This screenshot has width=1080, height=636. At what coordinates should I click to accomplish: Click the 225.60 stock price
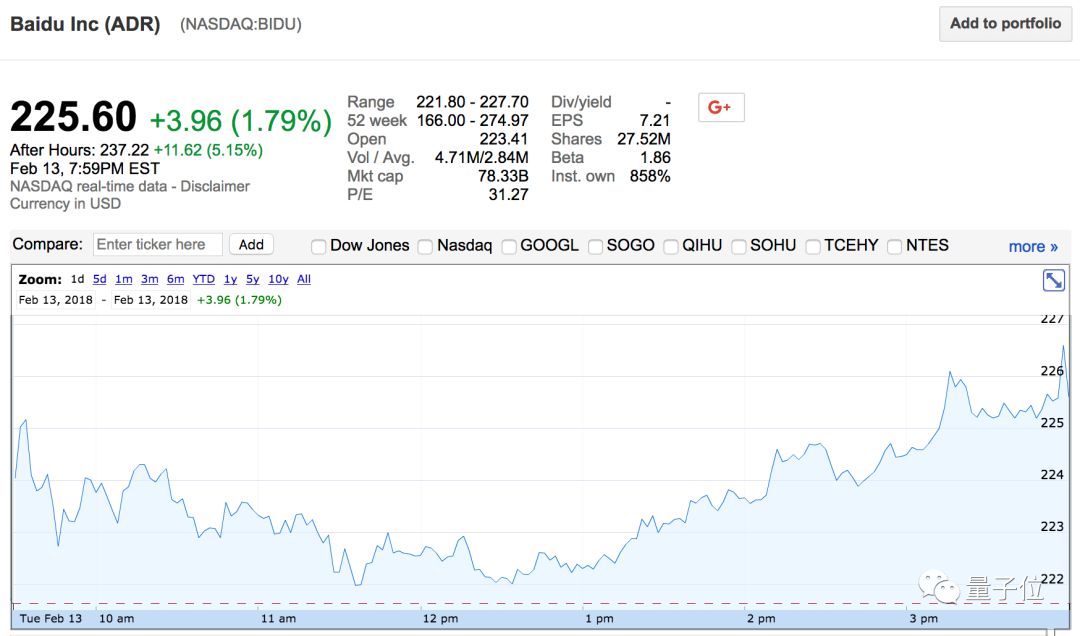[x=73, y=116]
